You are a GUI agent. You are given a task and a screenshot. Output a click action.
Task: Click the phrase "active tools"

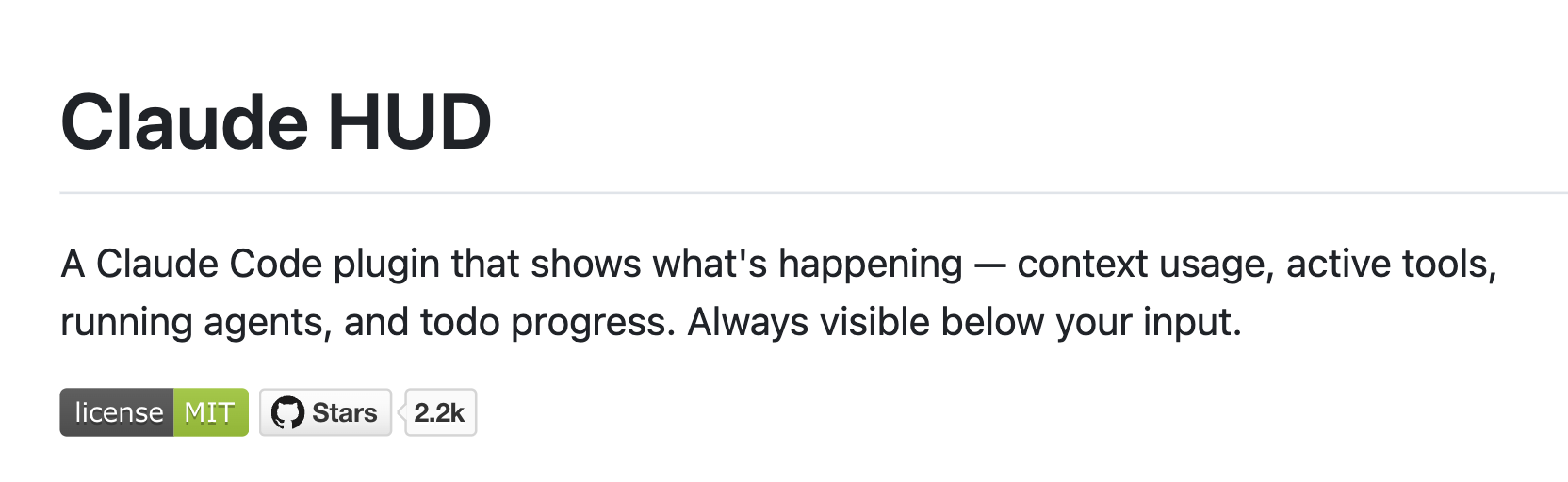click(1390, 264)
